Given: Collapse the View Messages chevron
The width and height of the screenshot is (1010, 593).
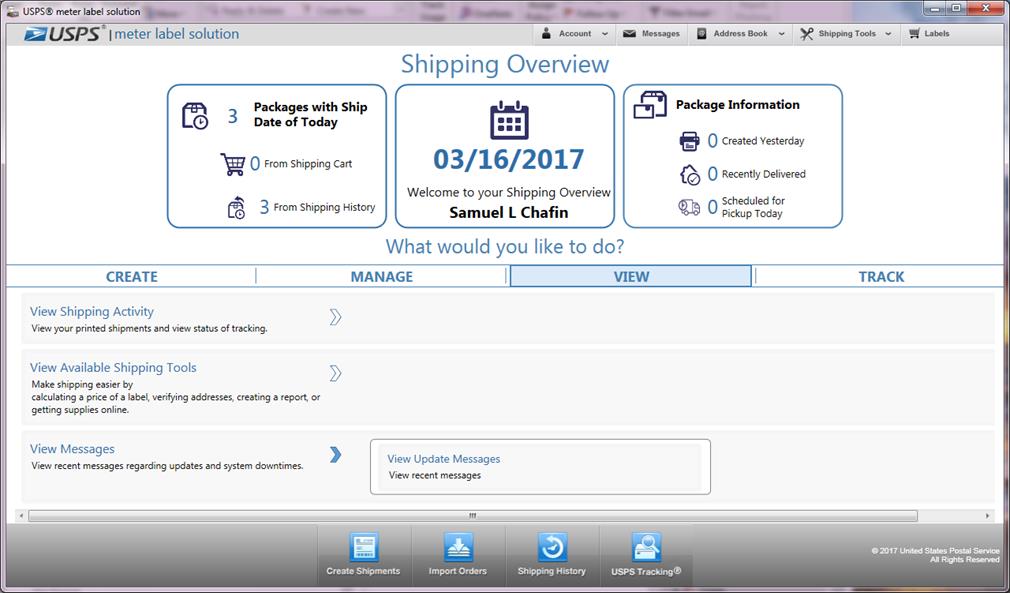Looking at the screenshot, I should point(335,455).
